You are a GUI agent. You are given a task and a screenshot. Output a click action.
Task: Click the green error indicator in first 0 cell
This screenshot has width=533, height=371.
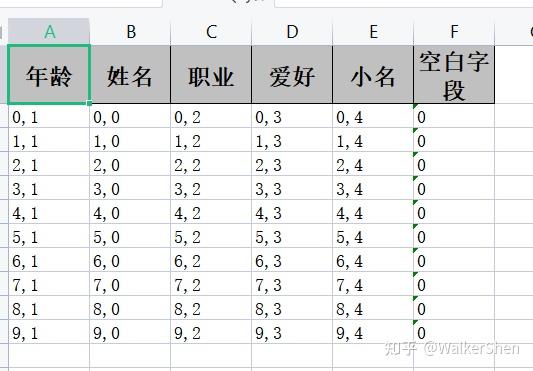click(415, 106)
